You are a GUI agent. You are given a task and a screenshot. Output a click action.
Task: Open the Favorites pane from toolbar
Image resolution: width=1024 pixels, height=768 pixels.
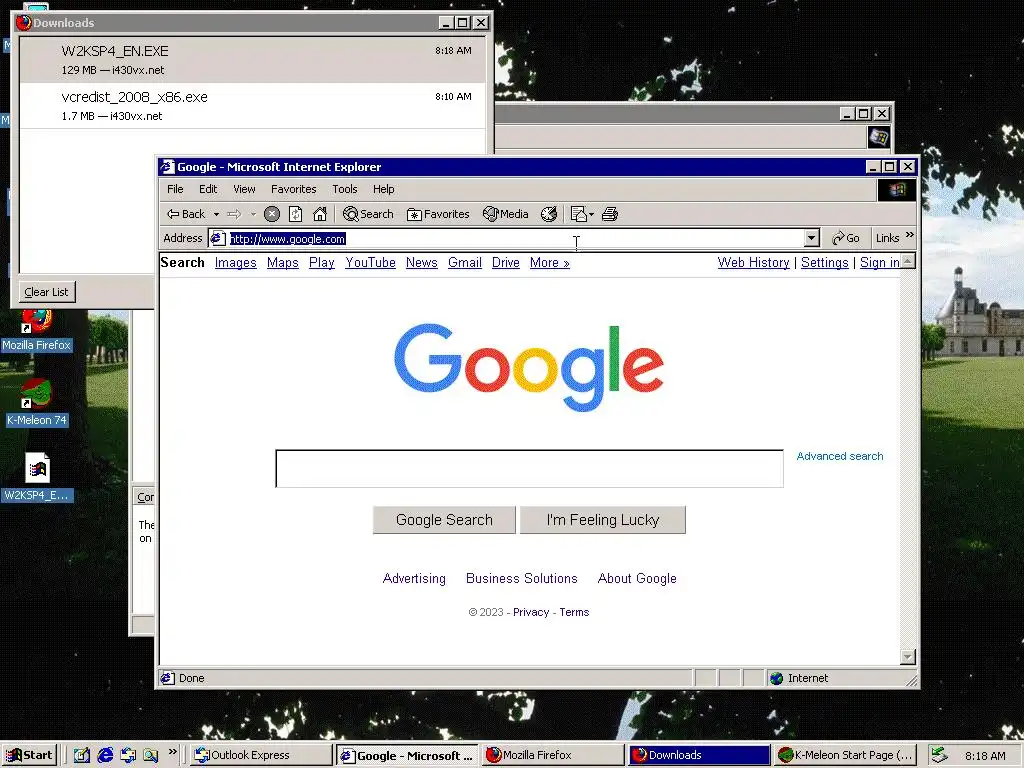(x=438, y=214)
